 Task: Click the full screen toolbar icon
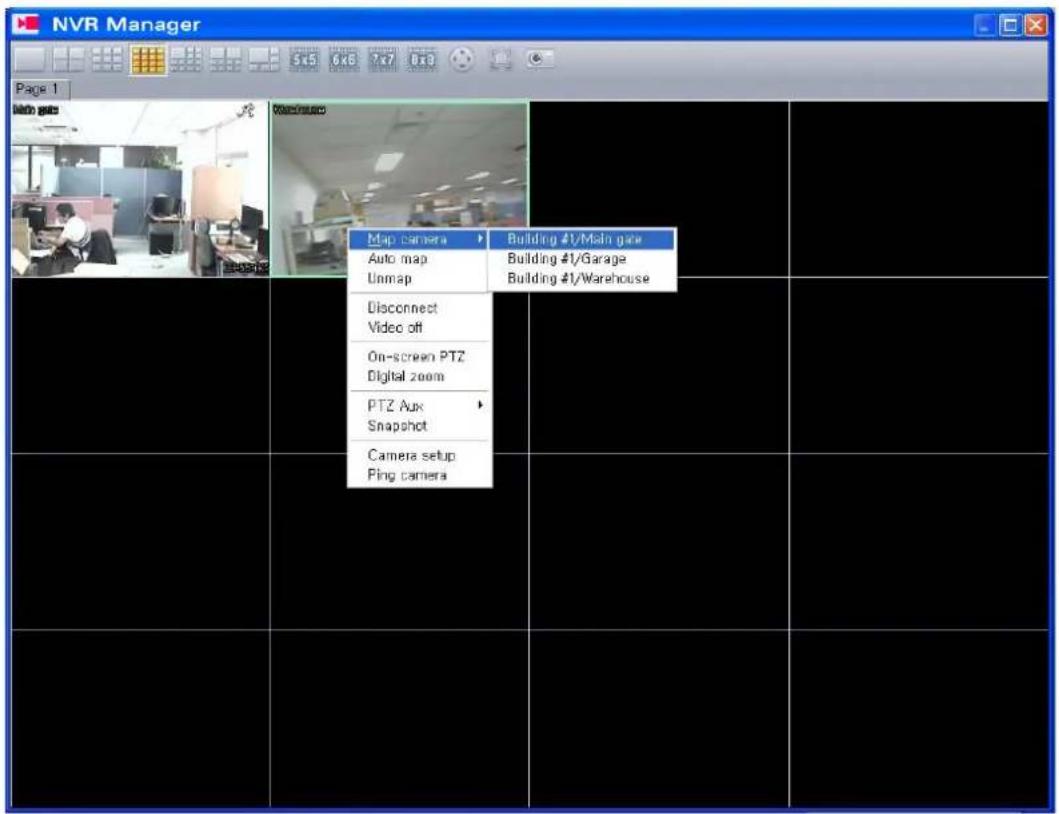(500, 59)
